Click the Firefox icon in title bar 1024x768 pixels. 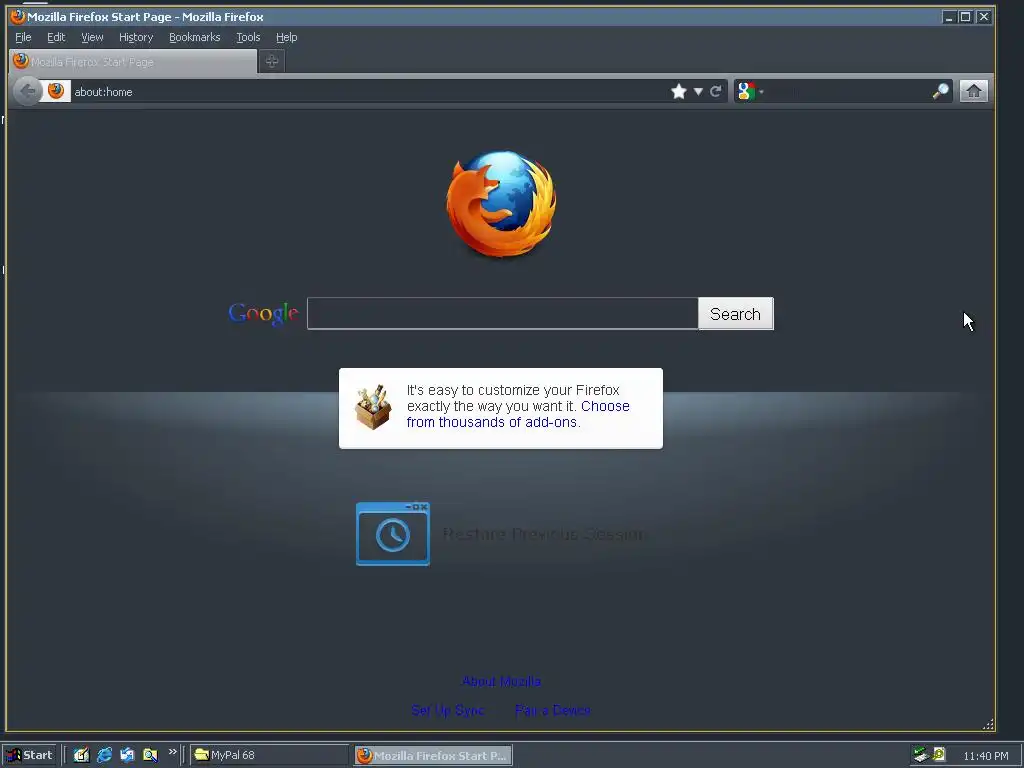(18, 16)
